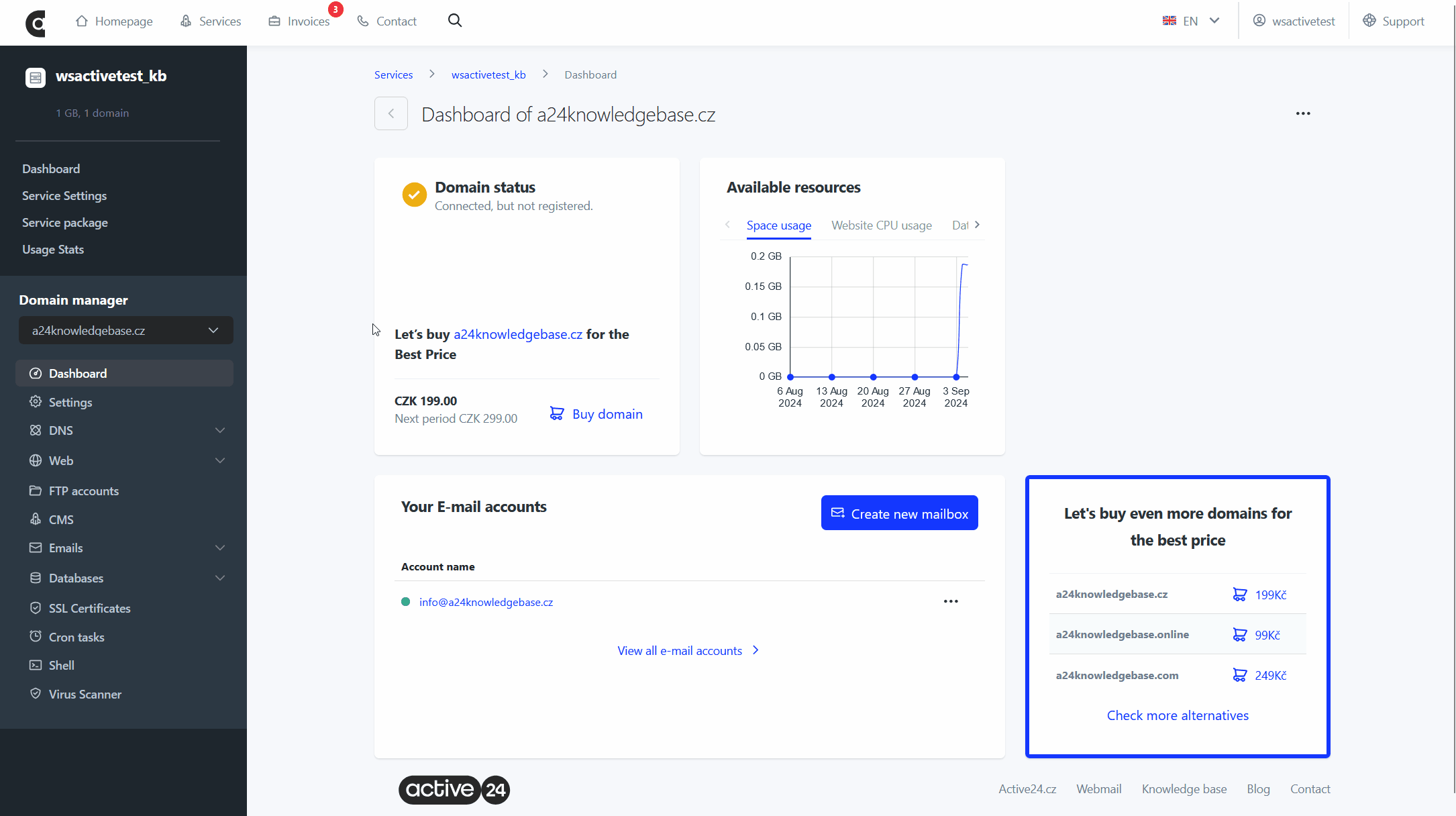This screenshot has width=1456, height=816.
Task: Open Service package in sidebar
Action: tap(65, 222)
